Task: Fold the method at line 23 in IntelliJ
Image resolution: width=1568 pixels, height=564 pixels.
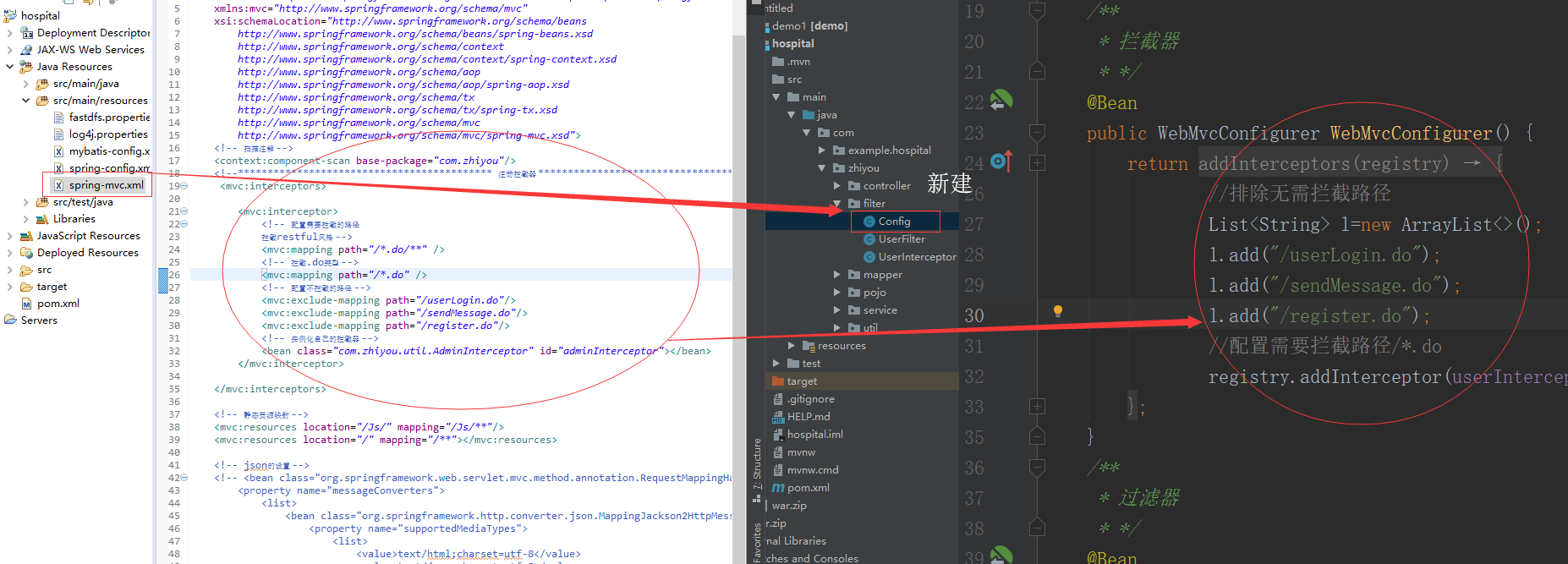Action: pyautogui.click(x=1038, y=133)
